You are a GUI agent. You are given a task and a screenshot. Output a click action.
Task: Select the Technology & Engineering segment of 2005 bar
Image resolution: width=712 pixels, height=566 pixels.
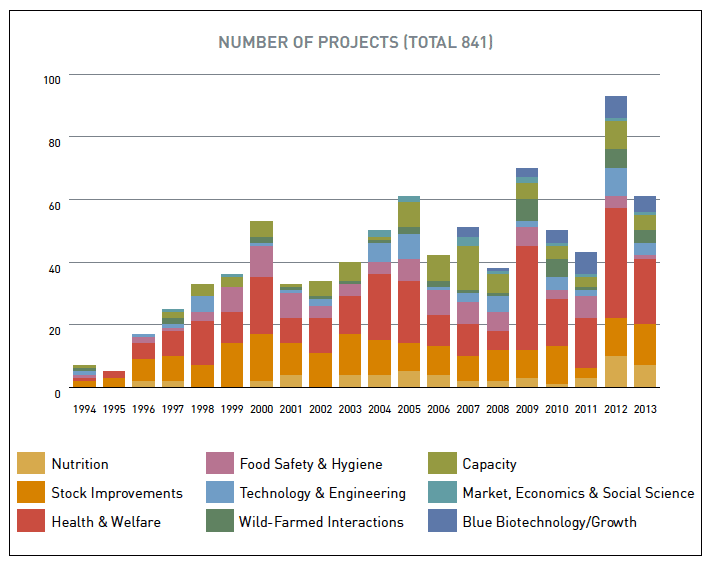click(409, 247)
